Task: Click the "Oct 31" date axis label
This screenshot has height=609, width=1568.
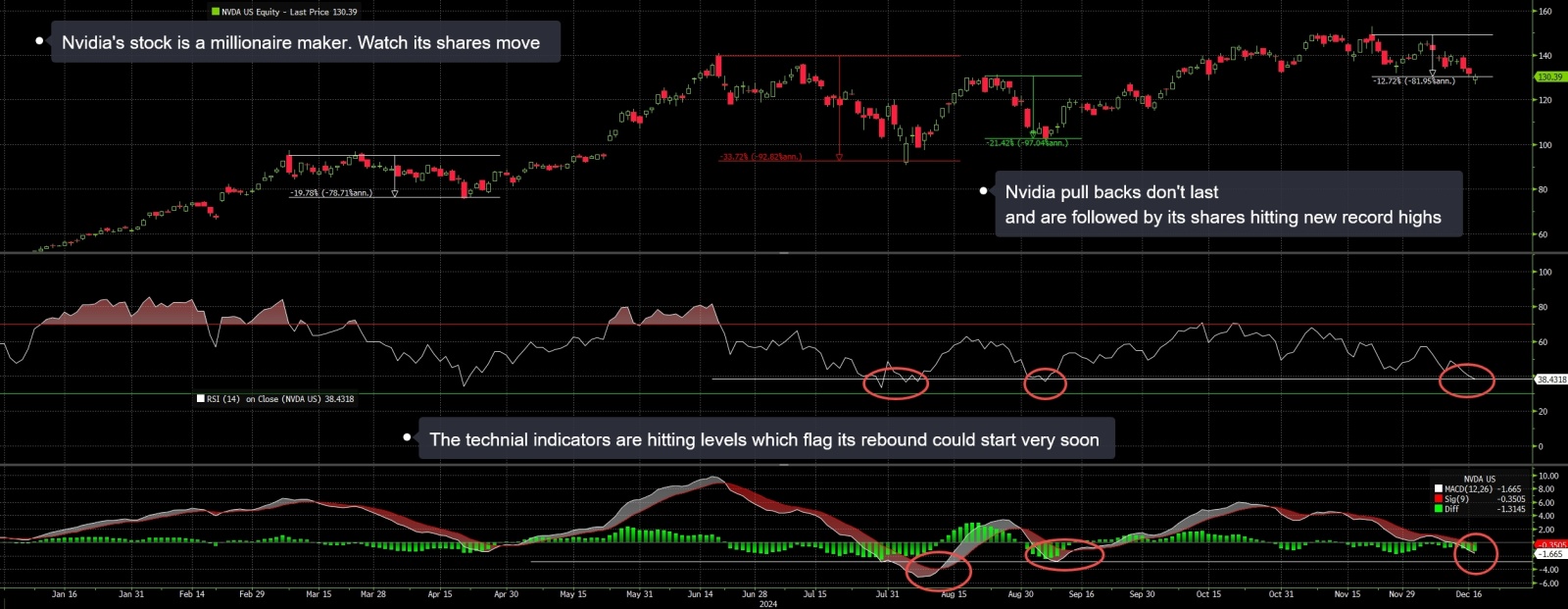Action: pyautogui.click(x=1282, y=594)
